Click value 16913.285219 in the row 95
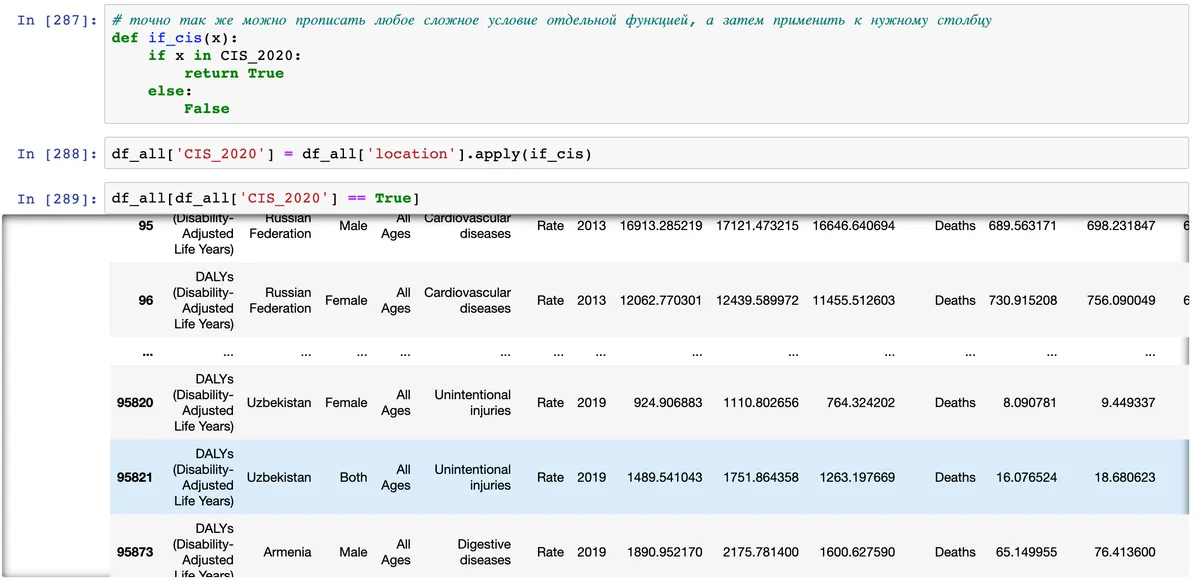The height and width of the screenshot is (584, 1200). (x=661, y=226)
